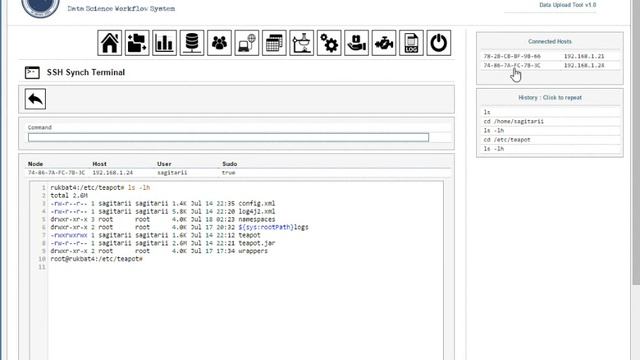Click the 'SSH Synch Terminal' title
Screen dimensions: 640x360
pyautogui.click(x=86, y=72)
